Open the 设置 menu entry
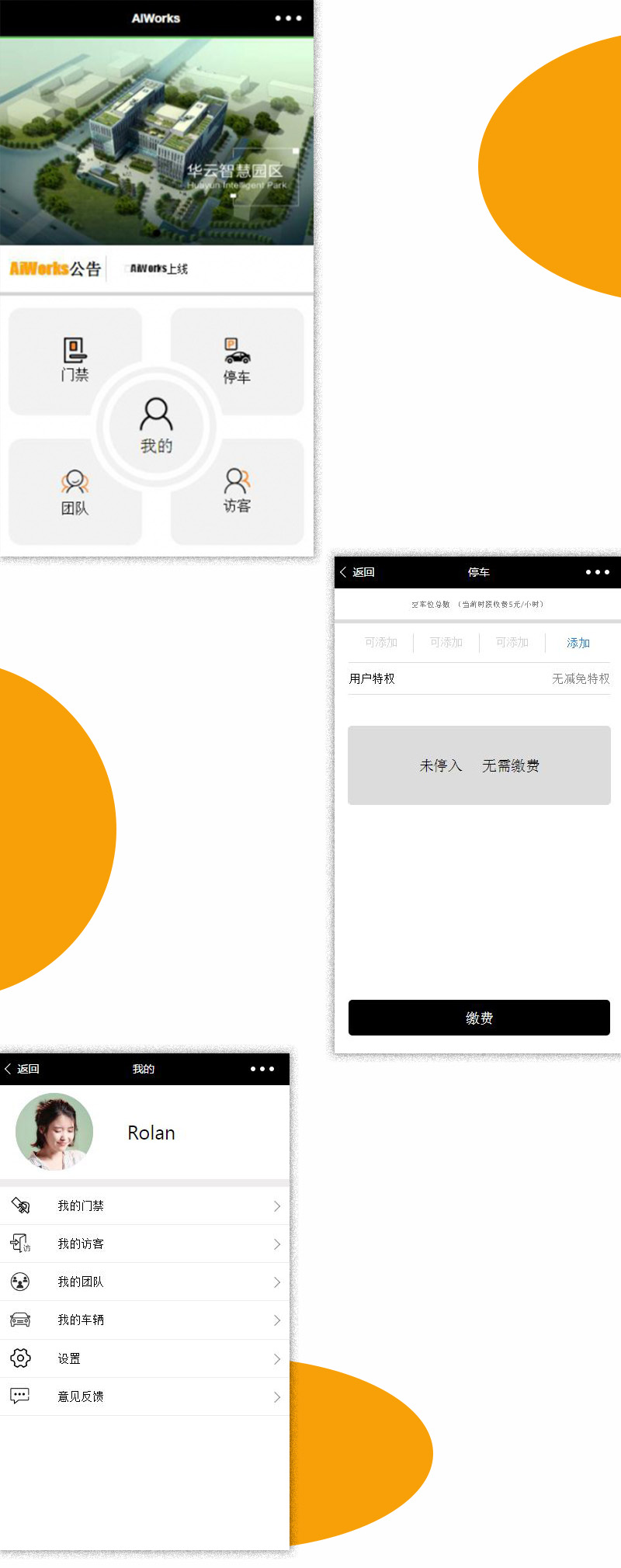Viewport: 621px width, 1568px height. (144, 1358)
